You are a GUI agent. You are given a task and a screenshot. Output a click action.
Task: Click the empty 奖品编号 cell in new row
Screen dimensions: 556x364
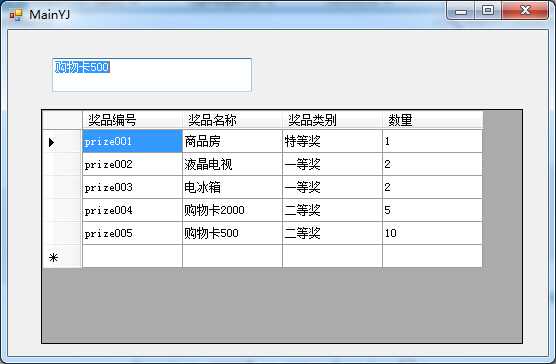(132, 256)
